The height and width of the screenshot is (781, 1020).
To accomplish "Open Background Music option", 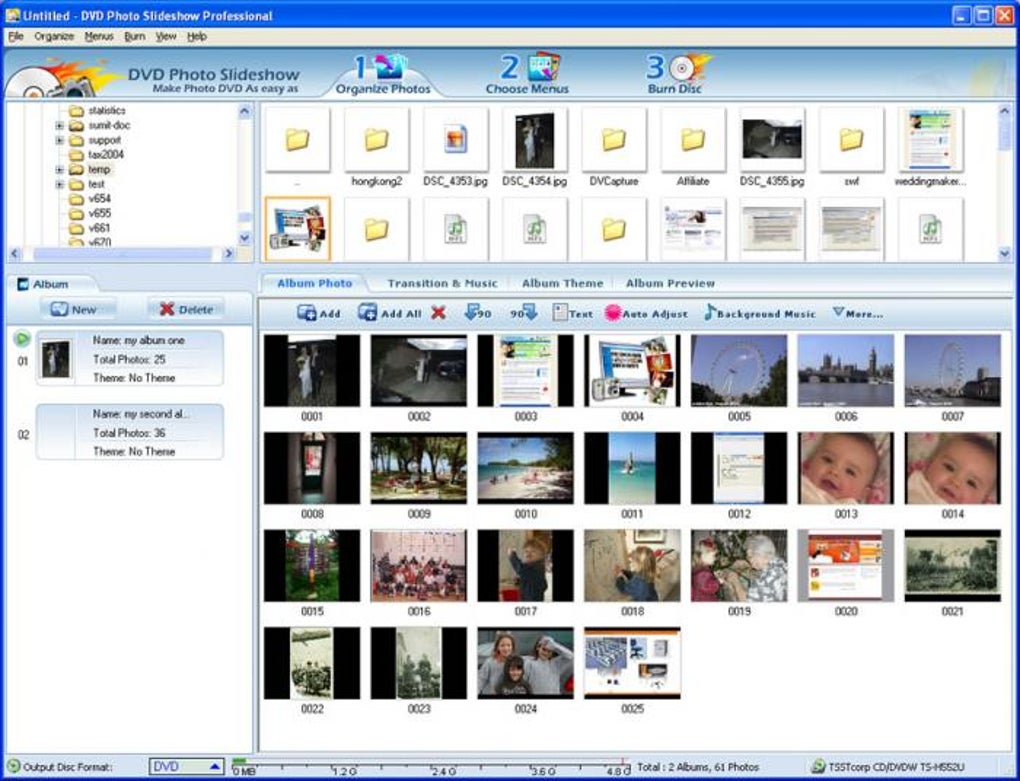I will point(759,313).
